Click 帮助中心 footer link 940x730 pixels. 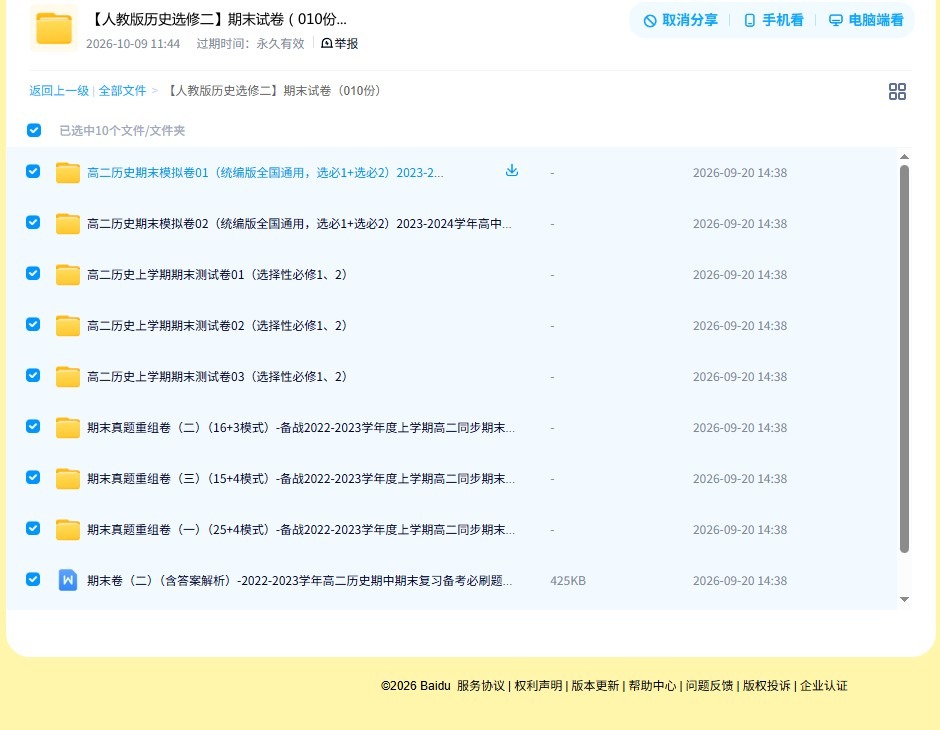pos(652,686)
